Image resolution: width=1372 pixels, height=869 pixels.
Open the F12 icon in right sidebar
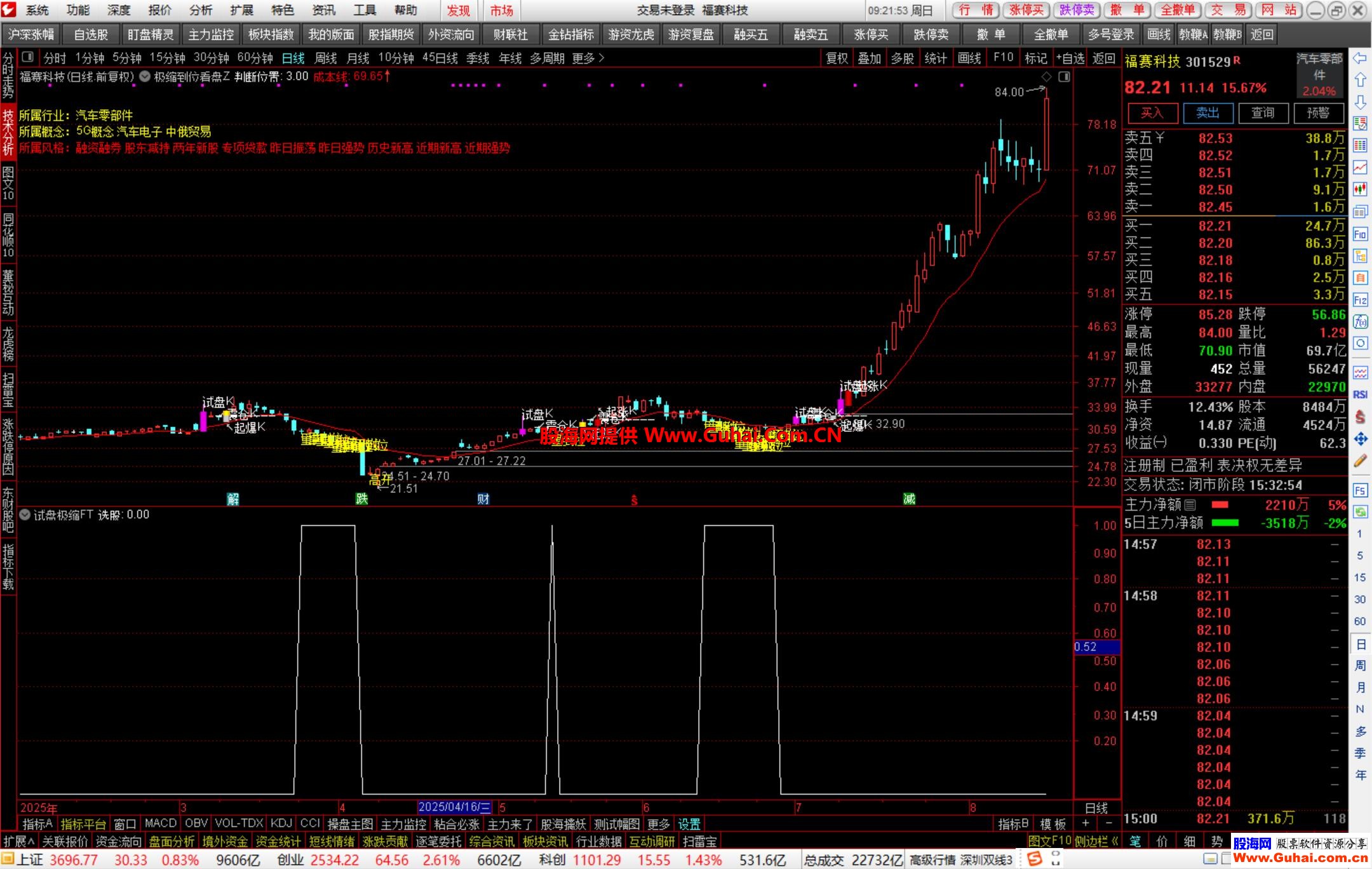tap(1360, 300)
